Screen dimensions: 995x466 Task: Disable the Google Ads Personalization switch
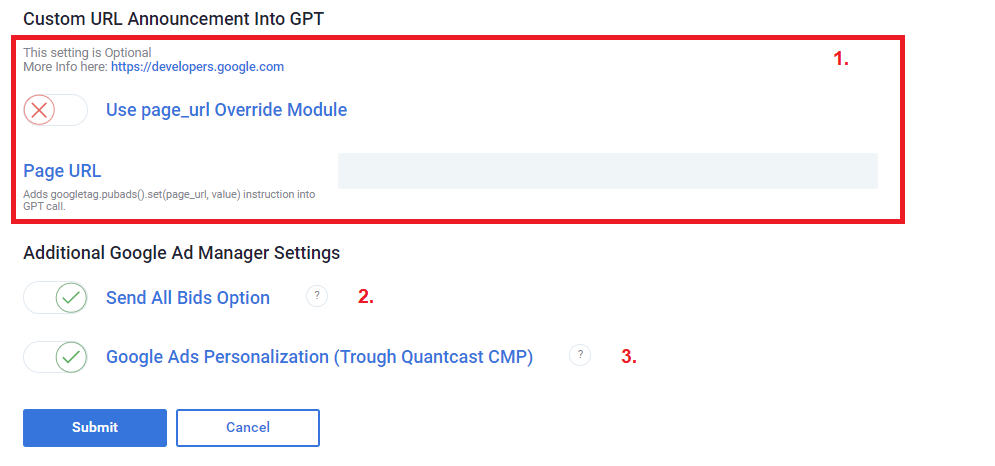[x=55, y=357]
